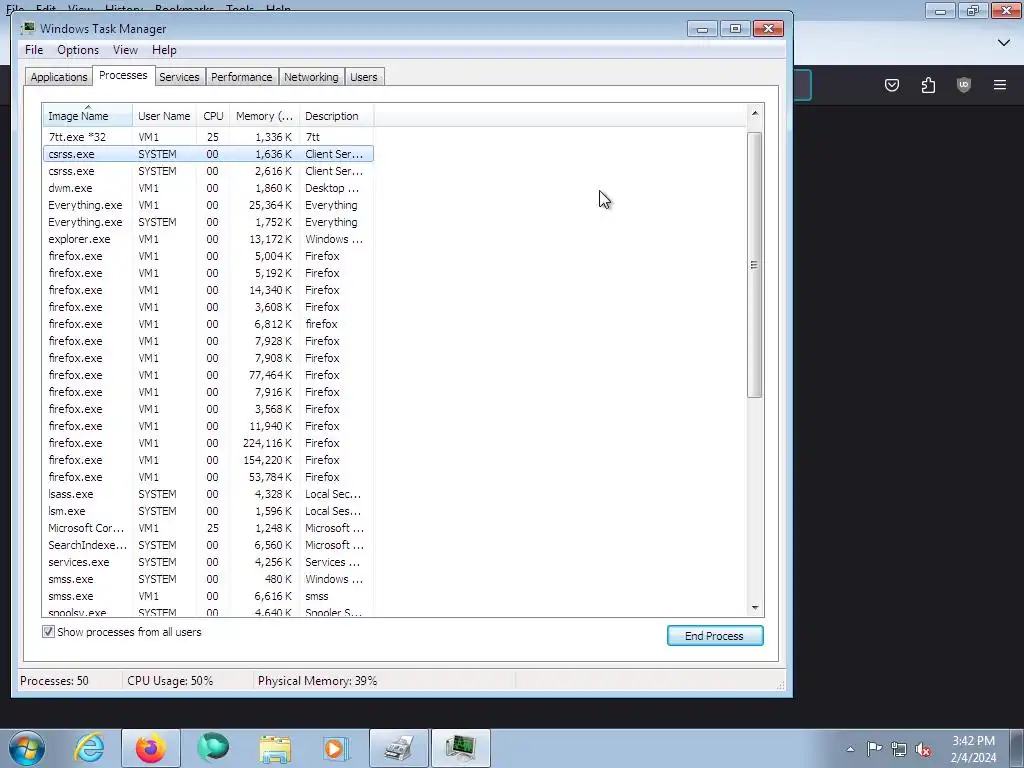Select firefox.exe using 77,464 K
This screenshot has height=768, width=1024.
pos(208,375)
